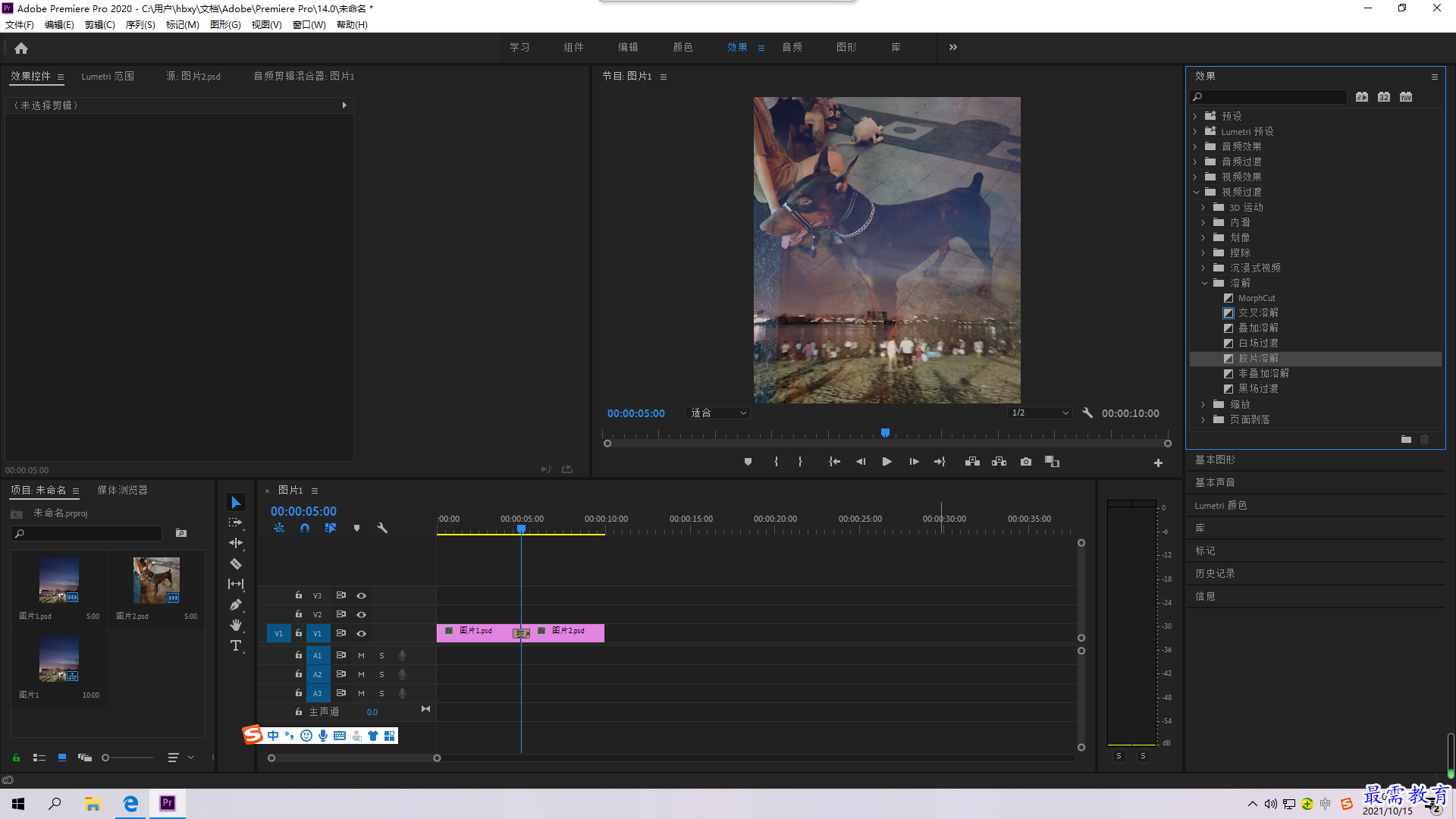
Task: Switch to the Lumetri 范围 tab
Action: [x=108, y=77]
